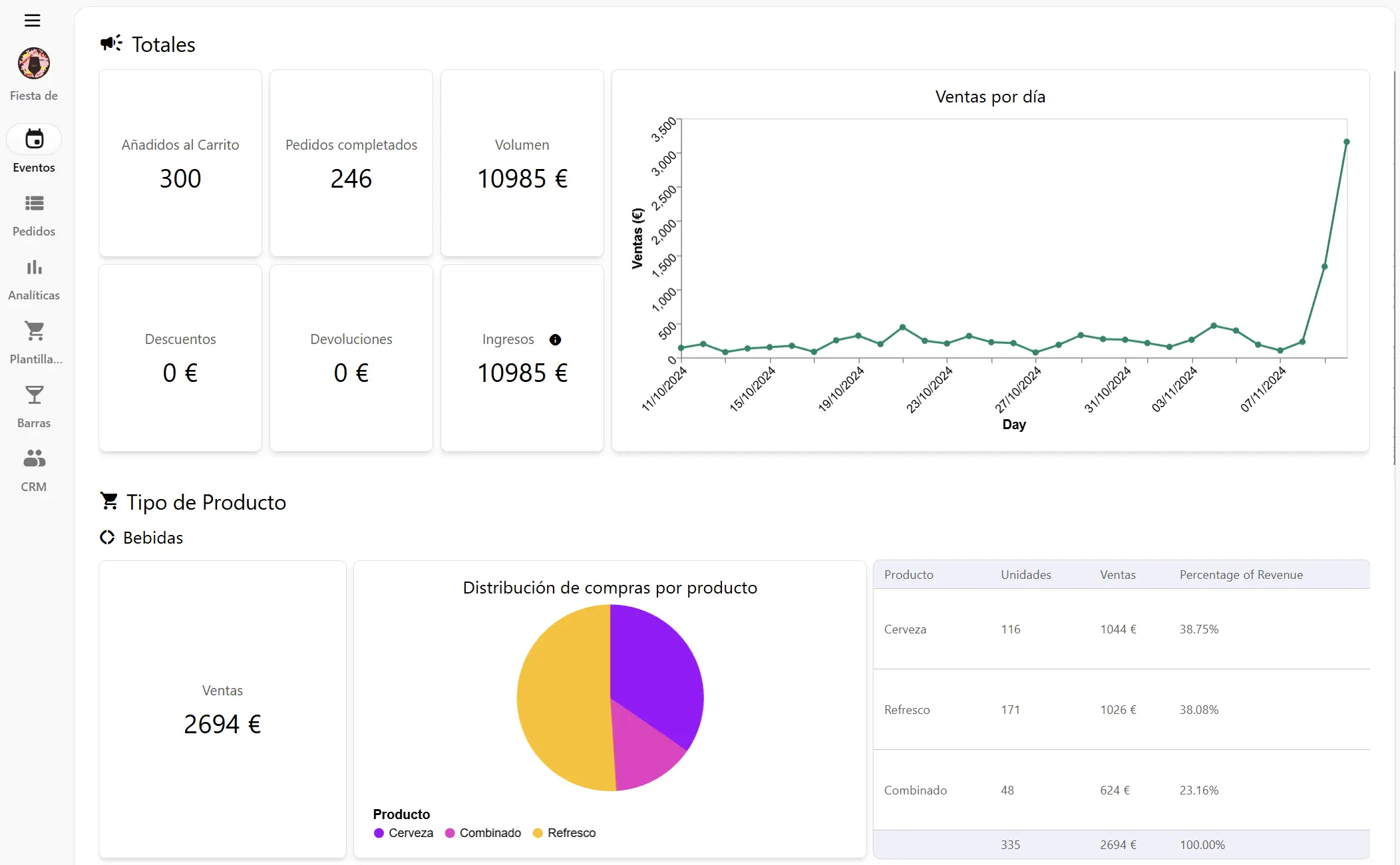Sort by Producto column header

(909, 575)
